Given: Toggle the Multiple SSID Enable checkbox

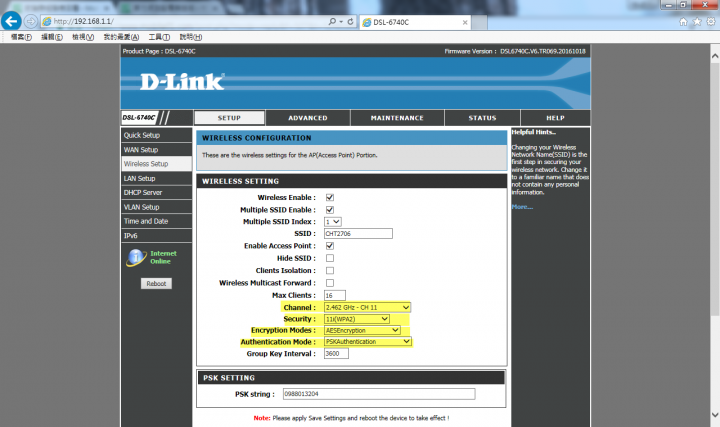Looking at the screenshot, I should (330, 210).
